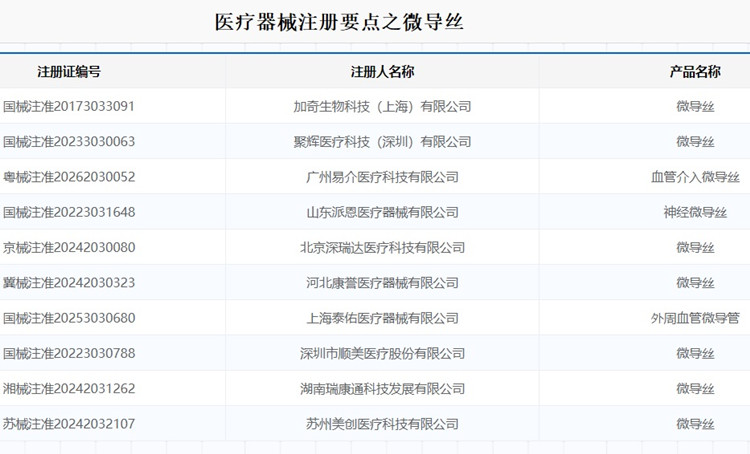Select 加奇生物科技（上海）有限公司 cell
The width and height of the screenshot is (750, 454).
382,106
